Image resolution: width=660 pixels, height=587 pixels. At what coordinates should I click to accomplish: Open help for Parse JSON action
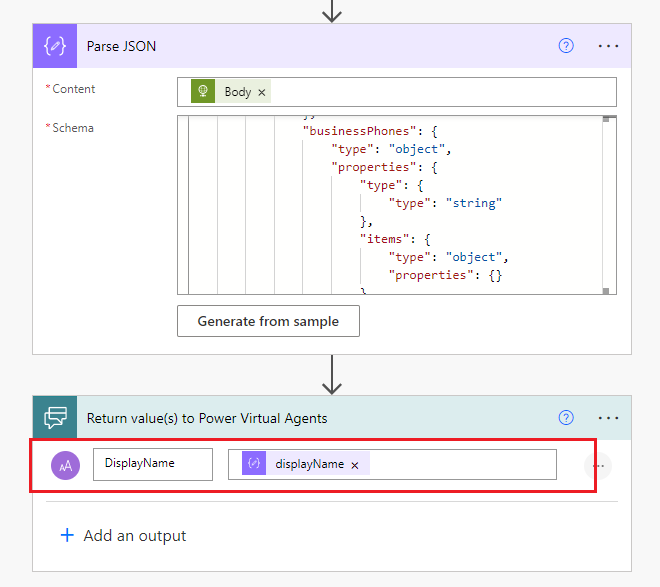(566, 46)
